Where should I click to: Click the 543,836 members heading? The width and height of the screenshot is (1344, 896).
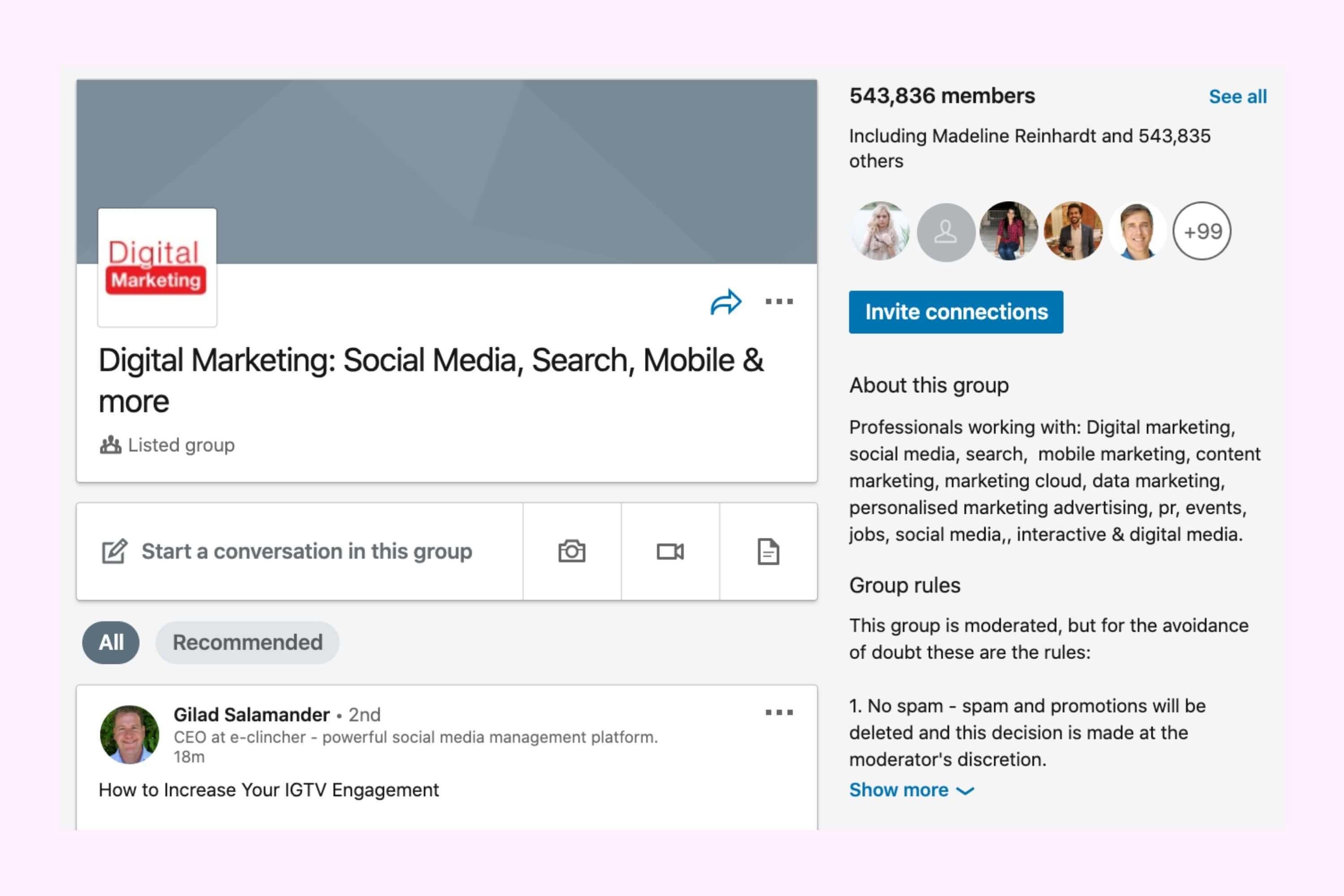click(942, 96)
